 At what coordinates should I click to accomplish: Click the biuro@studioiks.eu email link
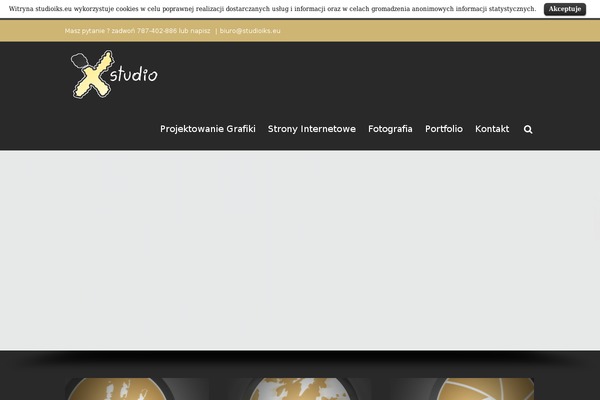250,31
